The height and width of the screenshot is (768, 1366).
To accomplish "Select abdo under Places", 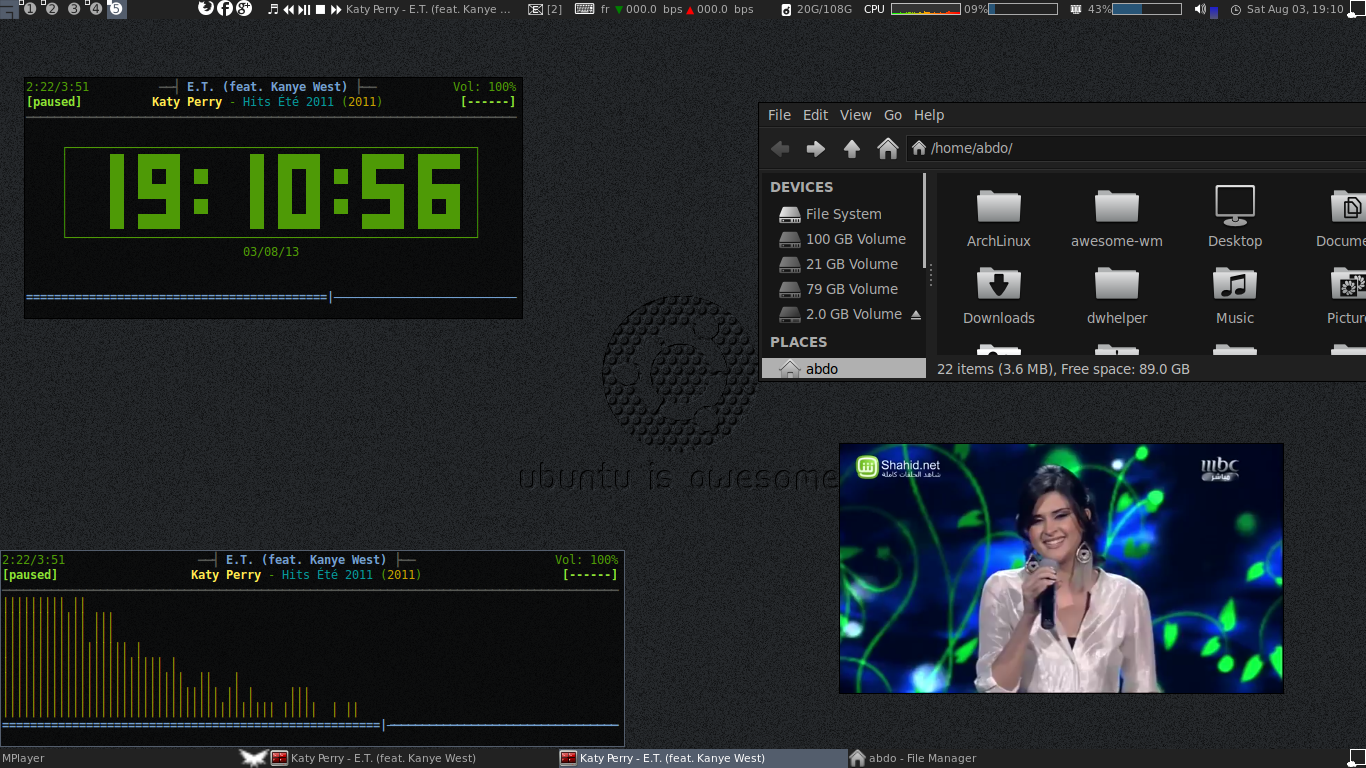I will point(844,369).
